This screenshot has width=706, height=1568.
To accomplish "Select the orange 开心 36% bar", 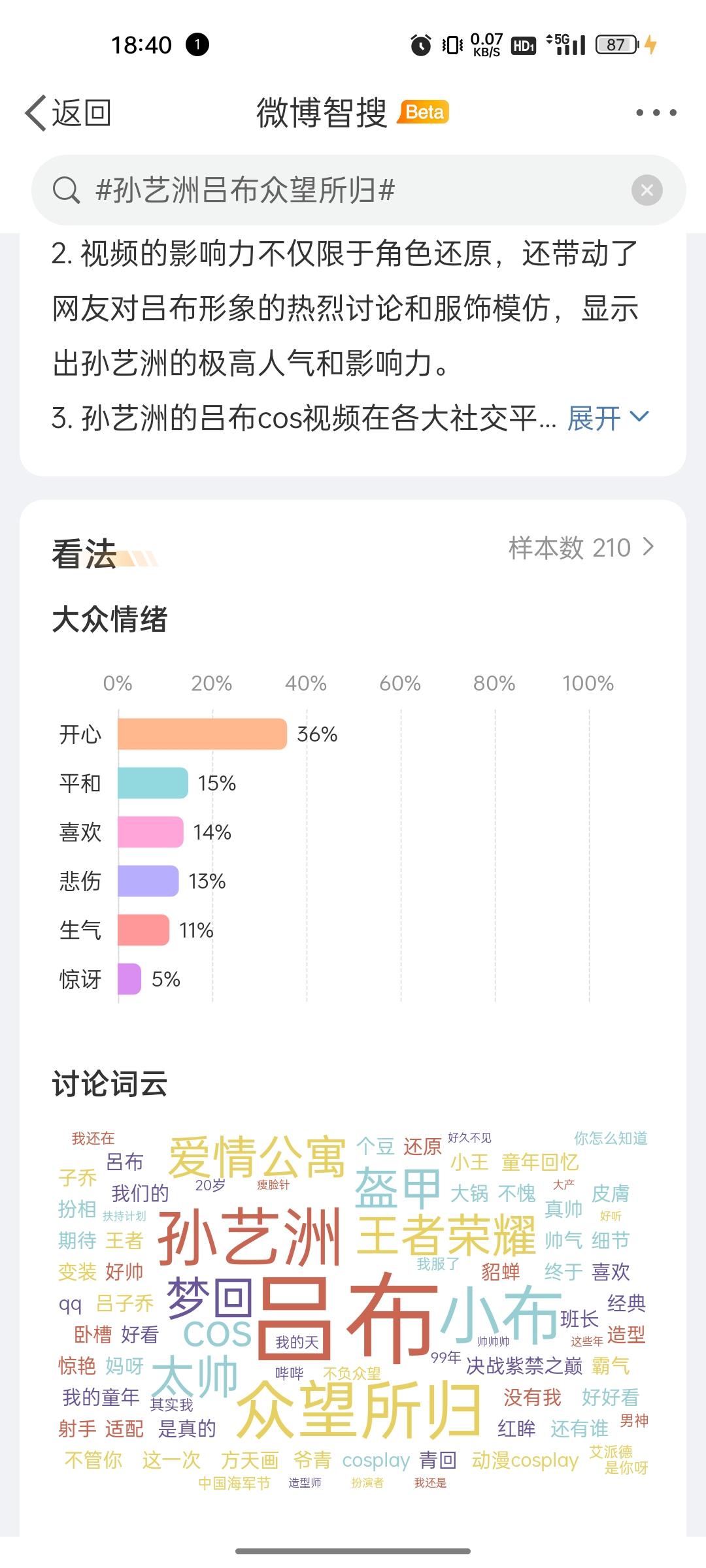I will [x=202, y=734].
